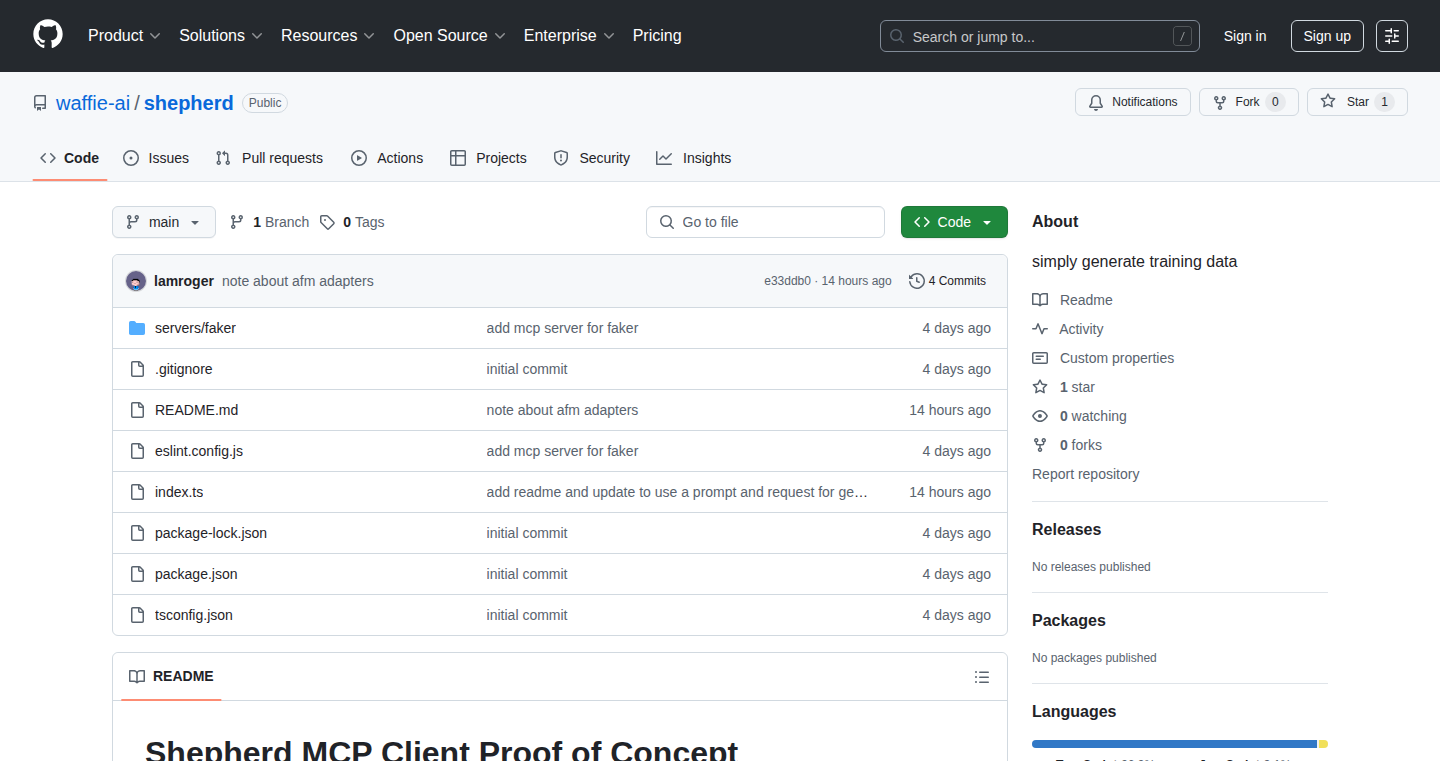This screenshot has width=1440, height=761.
Task: Open the '1 Branch' link
Action: (269, 222)
